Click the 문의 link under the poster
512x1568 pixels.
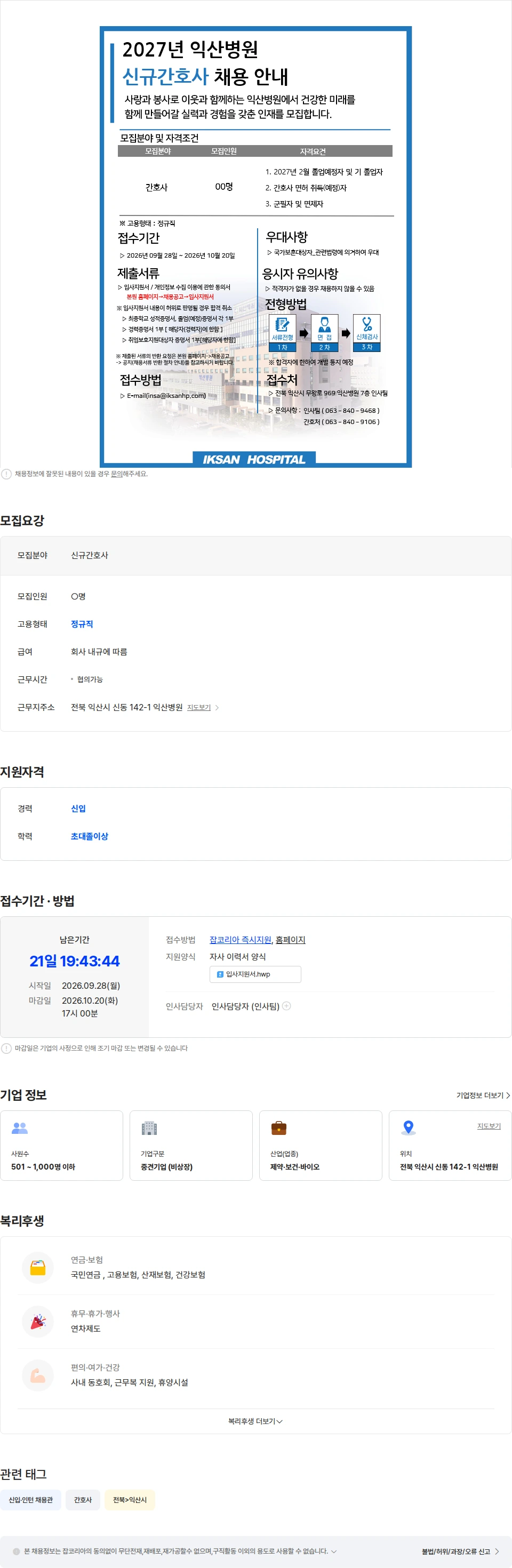tap(116, 474)
